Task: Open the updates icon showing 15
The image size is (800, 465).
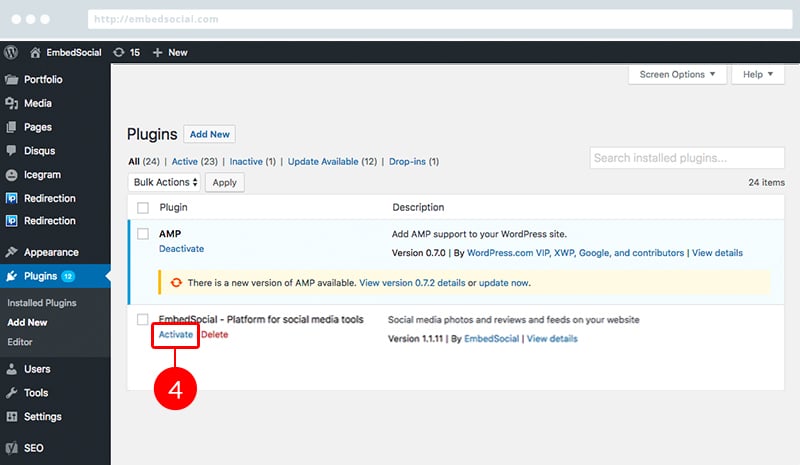Action: click(119, 53)
